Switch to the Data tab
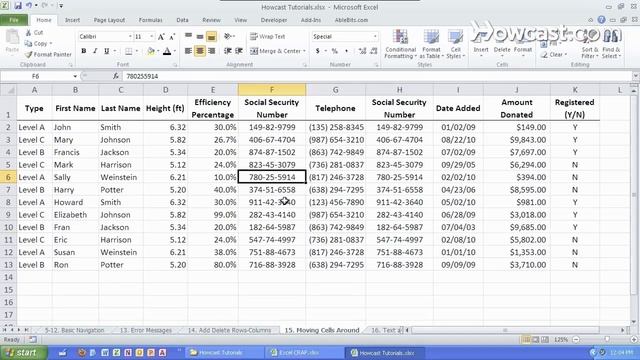This screenshot has width=640, height=360. pos(182,20)
